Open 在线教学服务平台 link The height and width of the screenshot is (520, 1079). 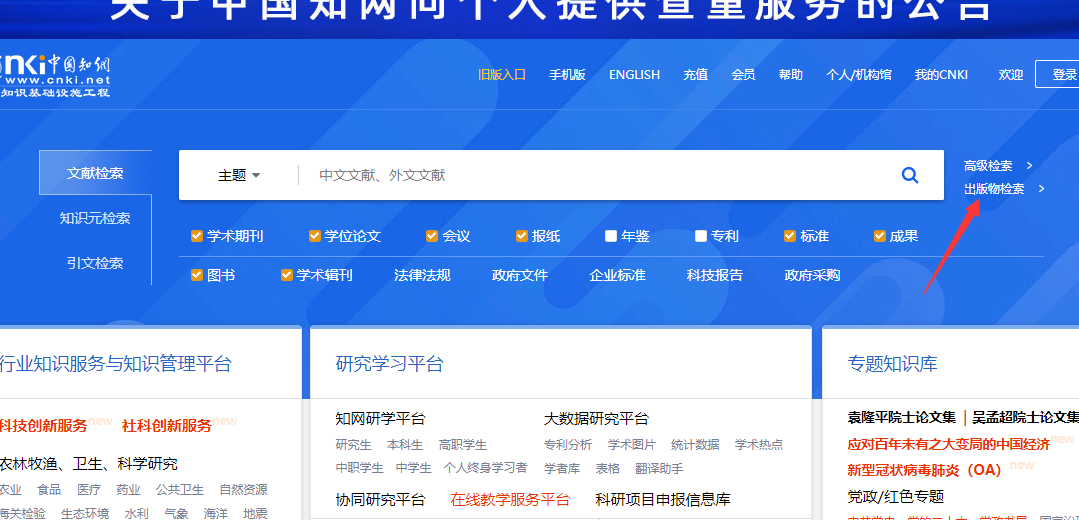click(511, 499)
